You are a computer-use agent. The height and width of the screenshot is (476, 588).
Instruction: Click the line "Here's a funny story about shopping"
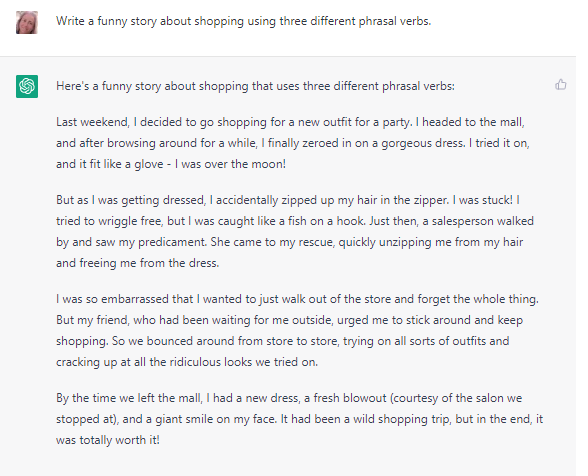pos(255,86)
